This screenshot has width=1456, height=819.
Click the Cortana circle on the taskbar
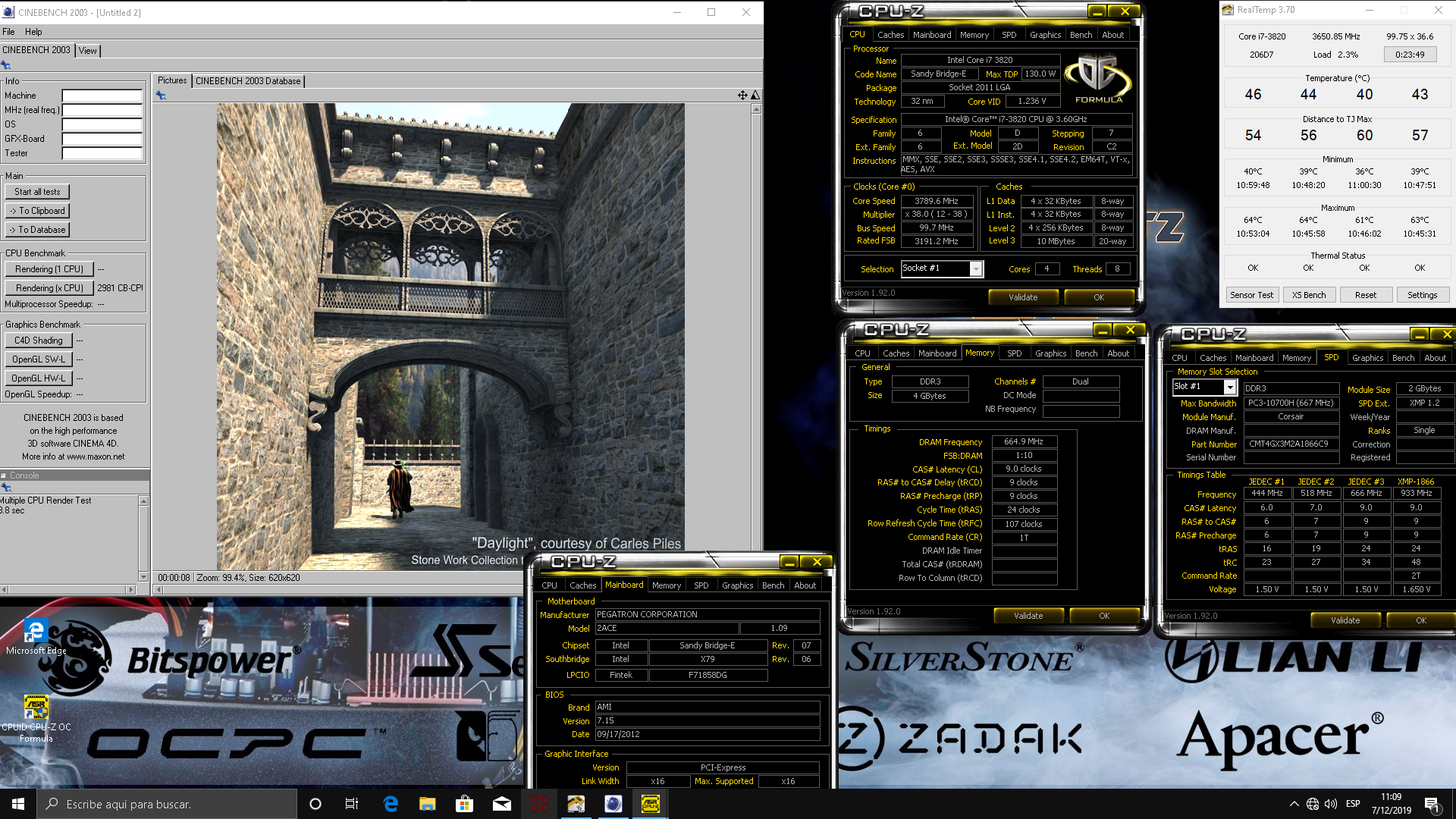click(315, 804)
